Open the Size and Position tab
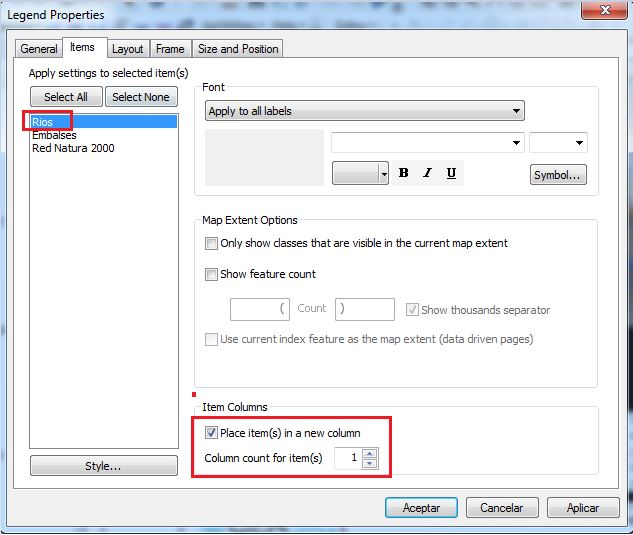This screenshot has height=535, width=633. [238, 48]
